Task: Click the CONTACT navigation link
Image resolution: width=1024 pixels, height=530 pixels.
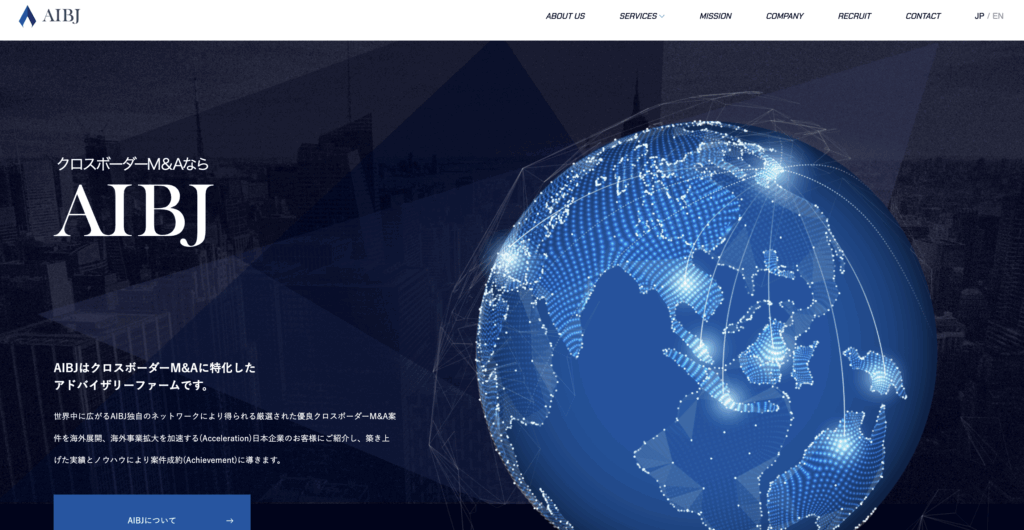Action: (x=923, y=16)
